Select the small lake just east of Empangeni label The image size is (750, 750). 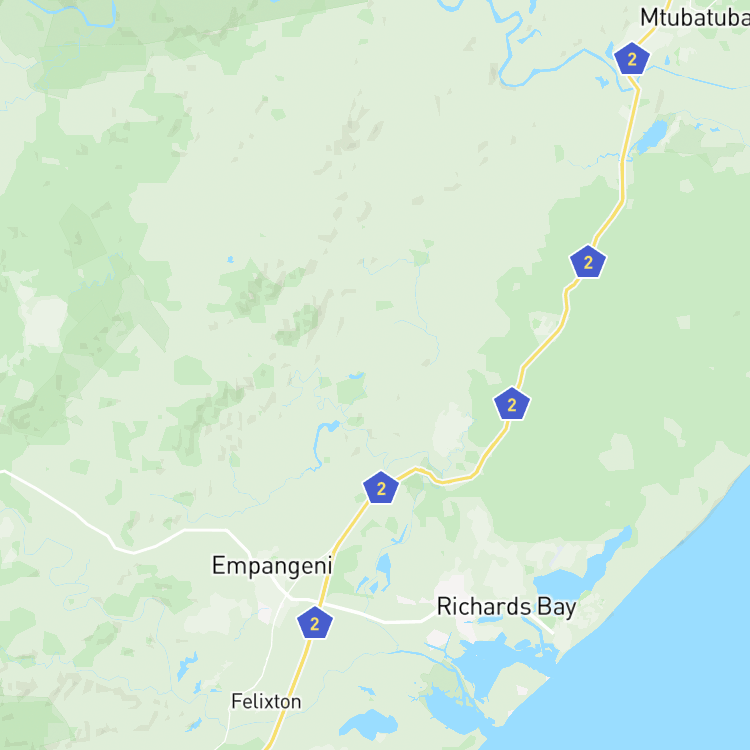[x=384, y=568]
